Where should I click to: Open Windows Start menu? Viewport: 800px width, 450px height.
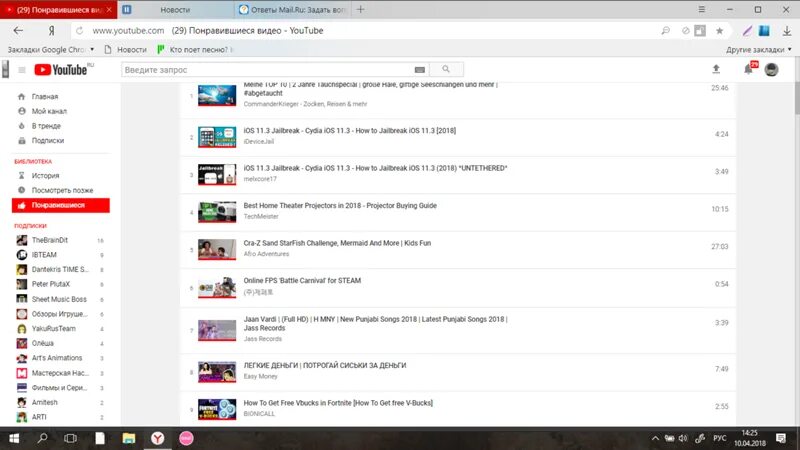tap(14, 438)
